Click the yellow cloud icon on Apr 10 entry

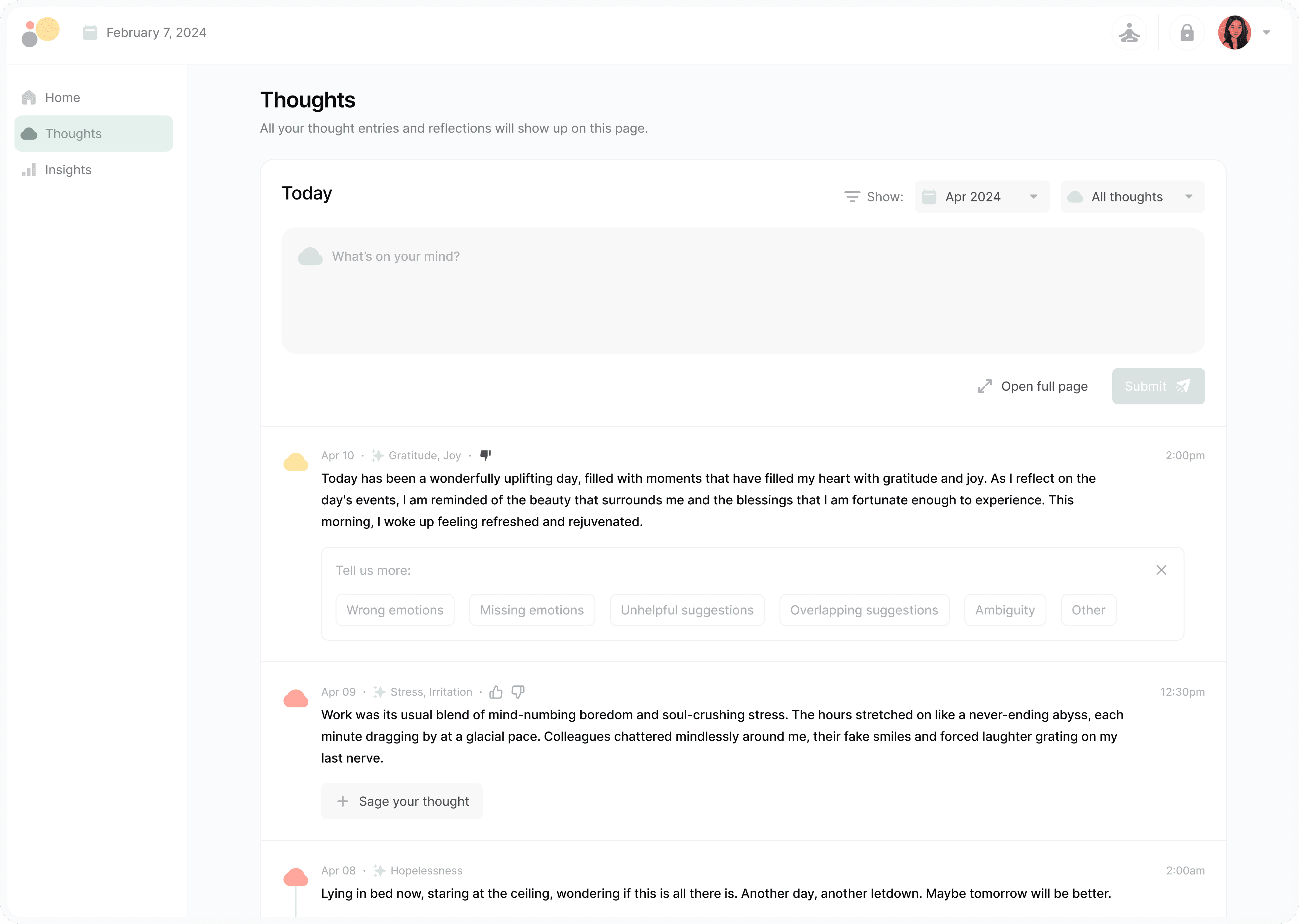pyautogui.click(x=296, y=462)
